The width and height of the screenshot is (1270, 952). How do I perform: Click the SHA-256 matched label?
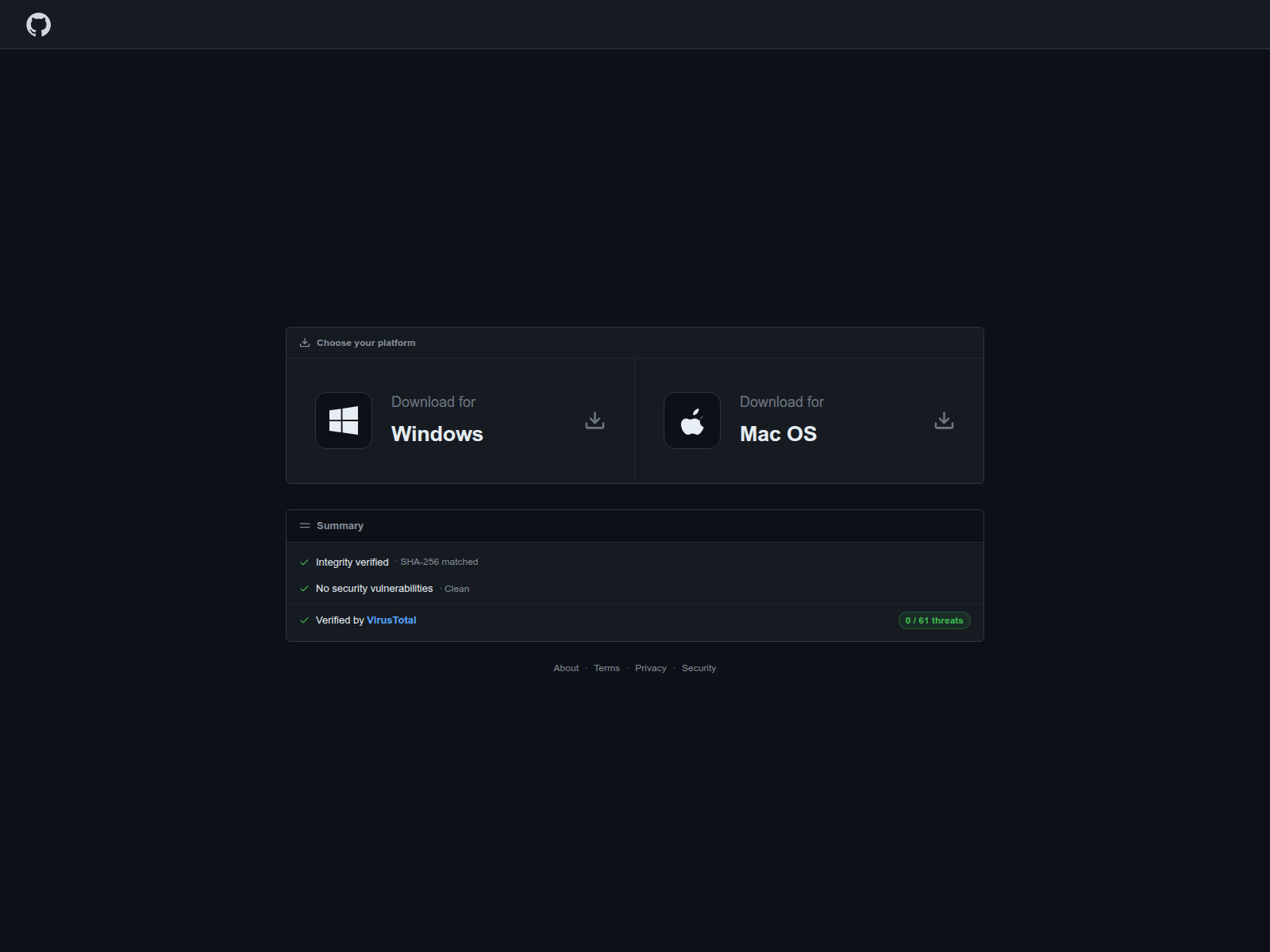tap(439, 562)
